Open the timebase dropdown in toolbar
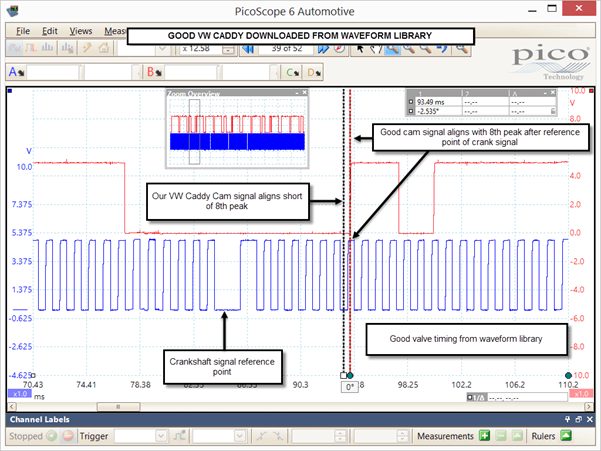 coord(163,49)
